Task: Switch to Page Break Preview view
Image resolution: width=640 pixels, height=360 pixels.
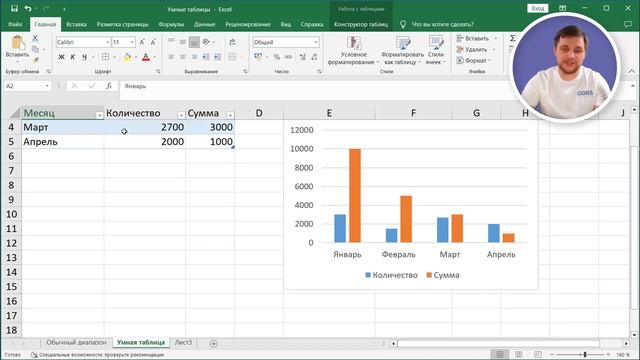Action: click(x=538, y=354)
